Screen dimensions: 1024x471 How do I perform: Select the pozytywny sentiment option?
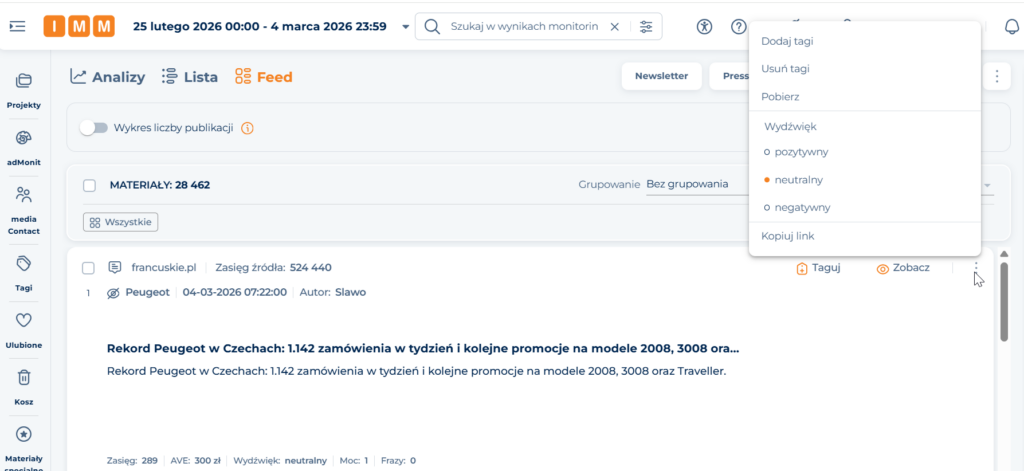pos(795,152)
